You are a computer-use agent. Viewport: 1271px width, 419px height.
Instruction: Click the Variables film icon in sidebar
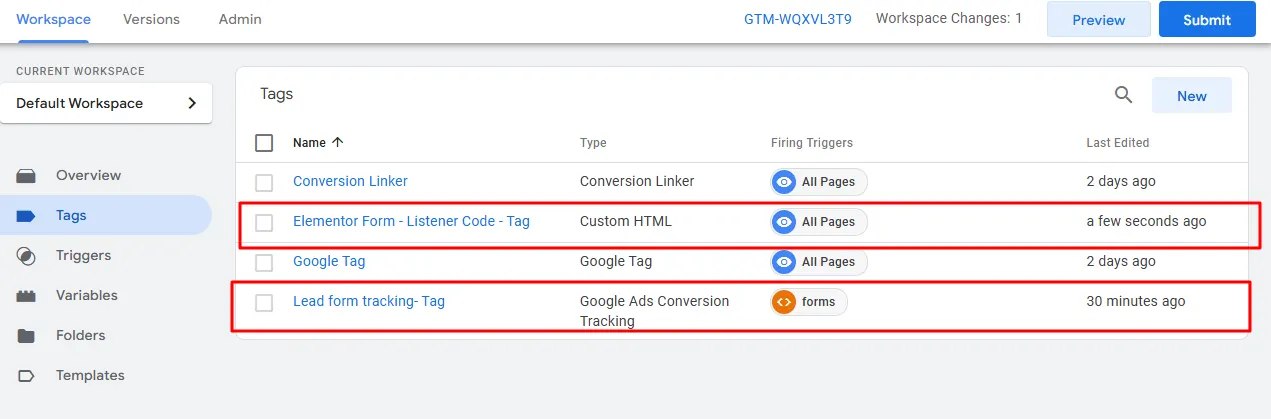tap(26, 296)
